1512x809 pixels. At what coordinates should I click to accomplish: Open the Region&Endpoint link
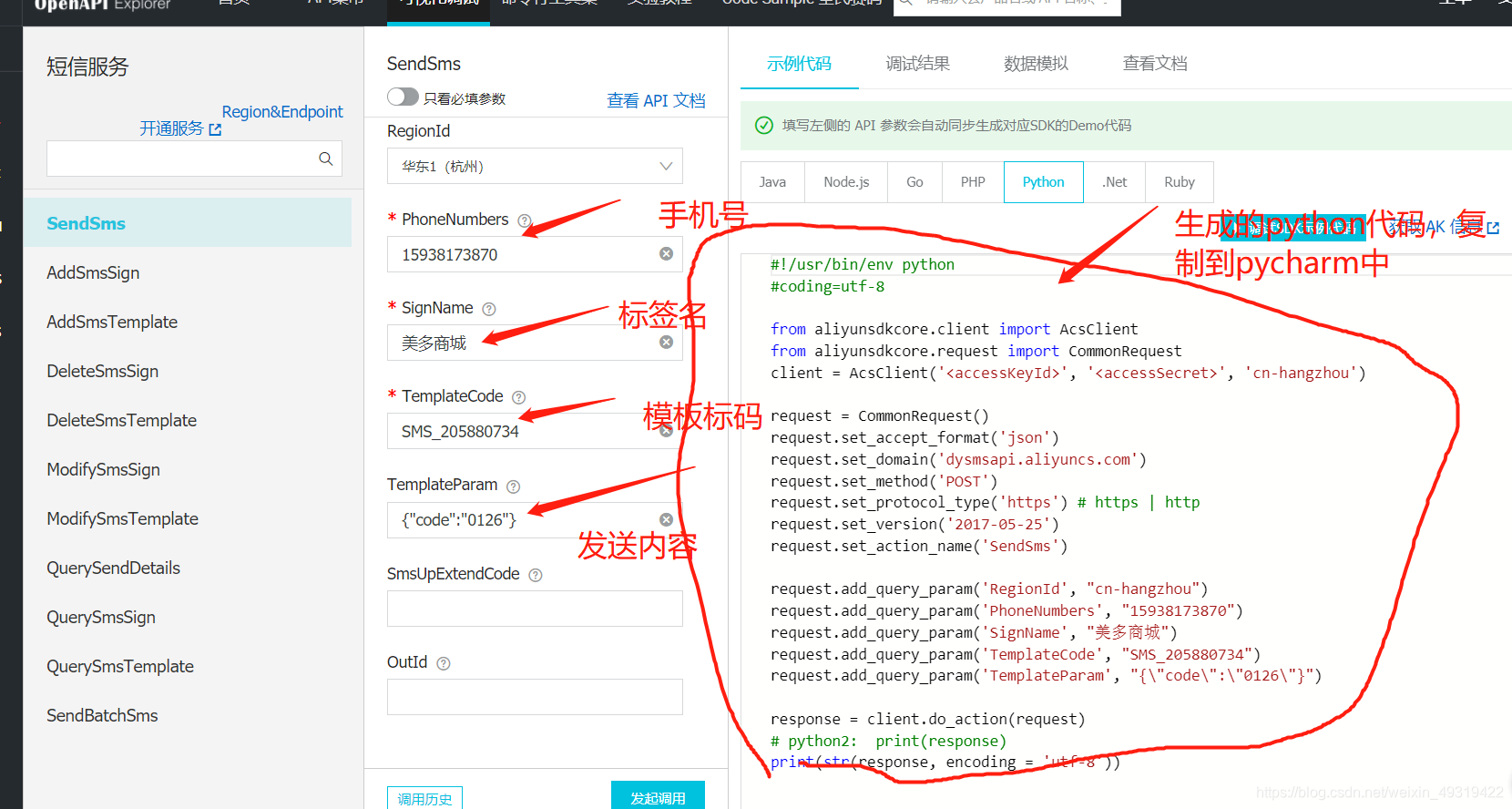coord(282,111)
